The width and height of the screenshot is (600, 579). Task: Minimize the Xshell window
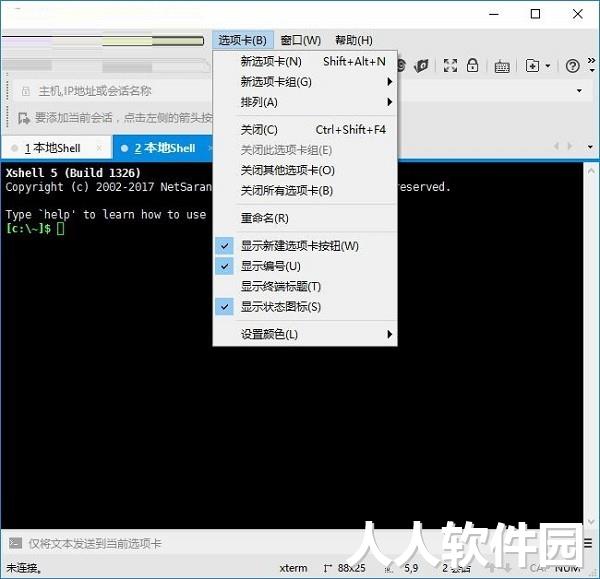494,15
